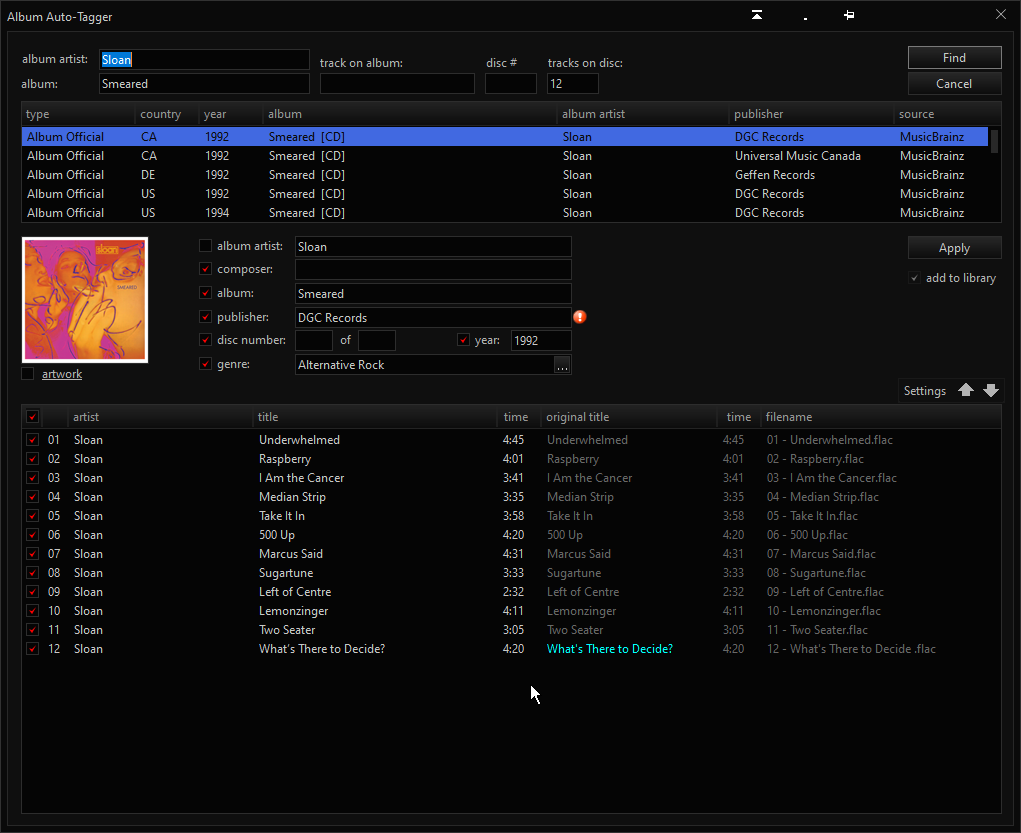Enable the artwork checkbox
Image resolution: width=1021 pixels, height=833 pixels.
coord(27,374)
